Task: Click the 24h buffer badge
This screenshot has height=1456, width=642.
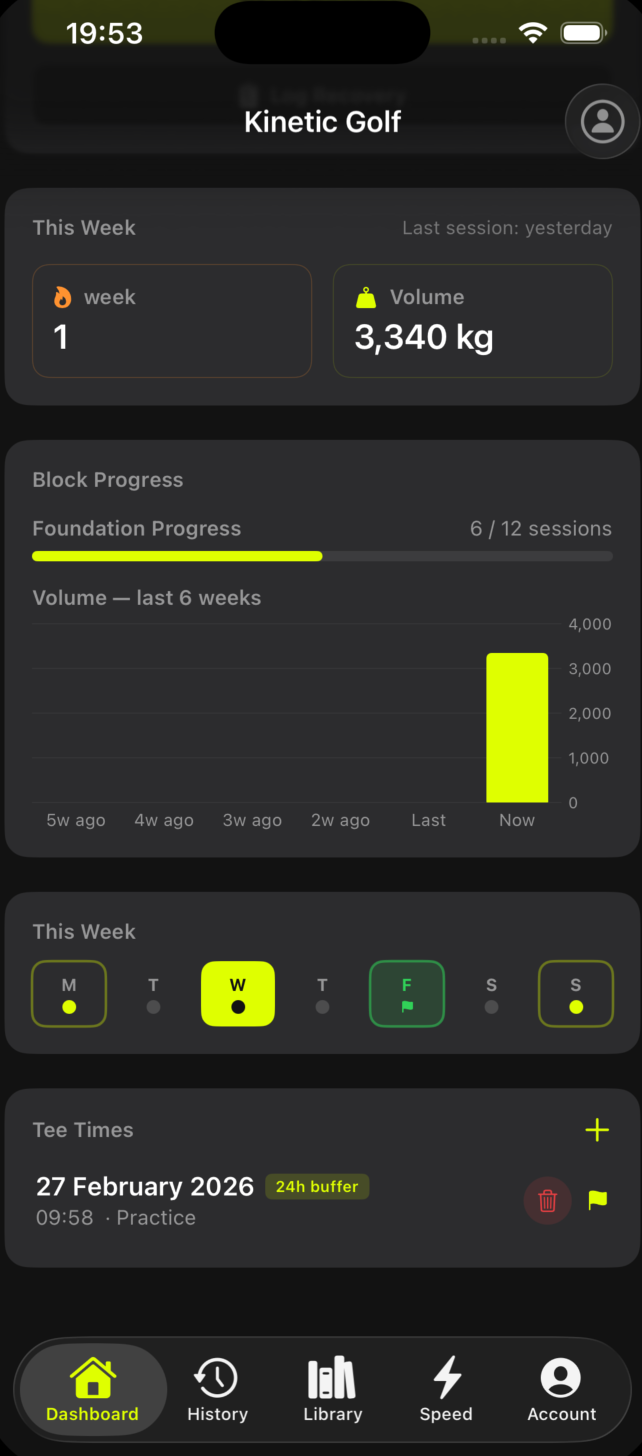Action: [317, 1186]
